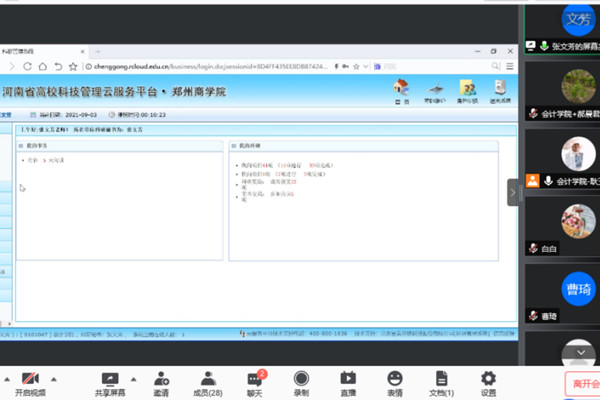Open meeting settings 设置
Image resolution: width=600 pixels, height=400 pixels.
pos(488,384)
